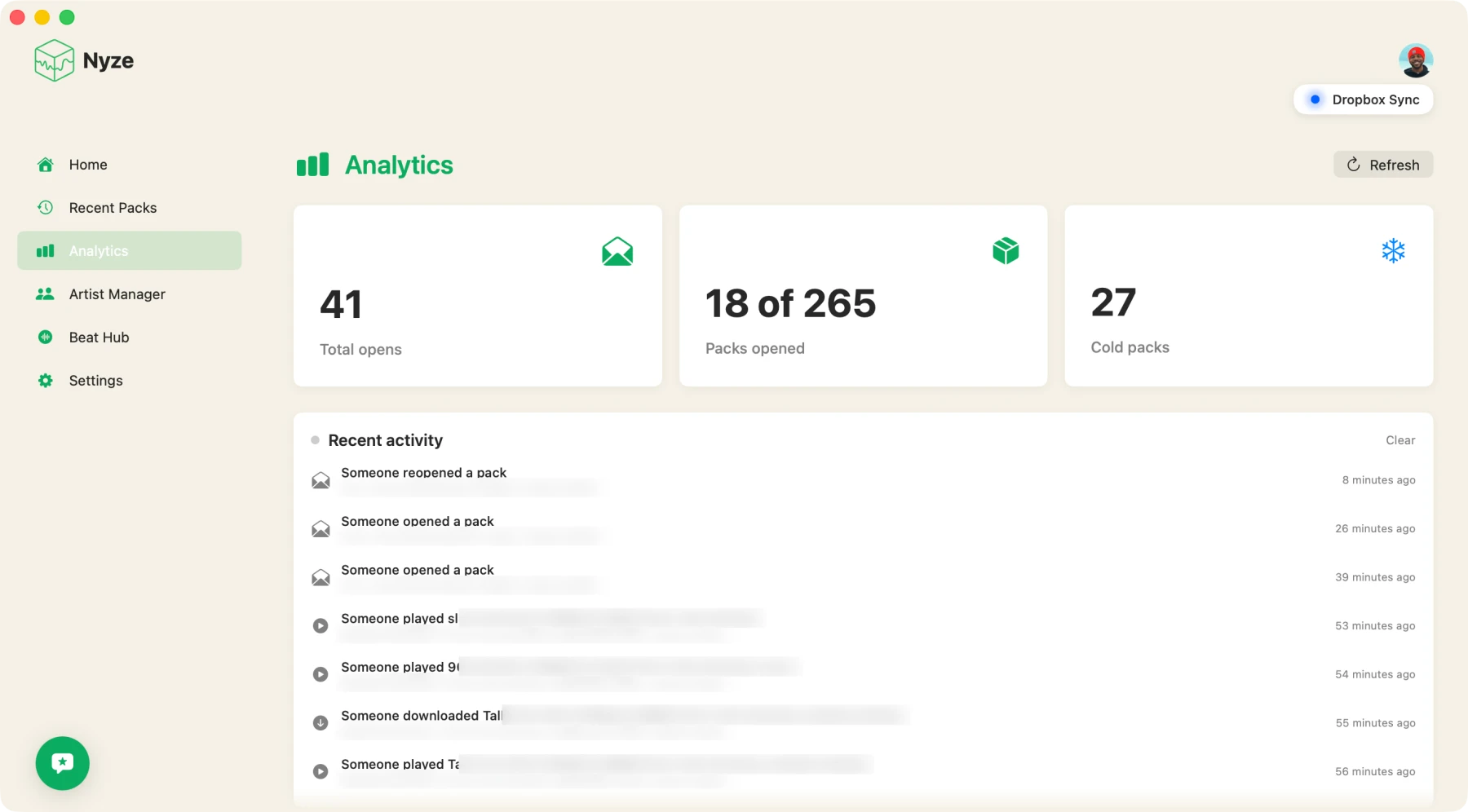Select the 'Someone played' 54 minutes ago row
Viewport: 1468px width, 812px height.
[863, 674]
